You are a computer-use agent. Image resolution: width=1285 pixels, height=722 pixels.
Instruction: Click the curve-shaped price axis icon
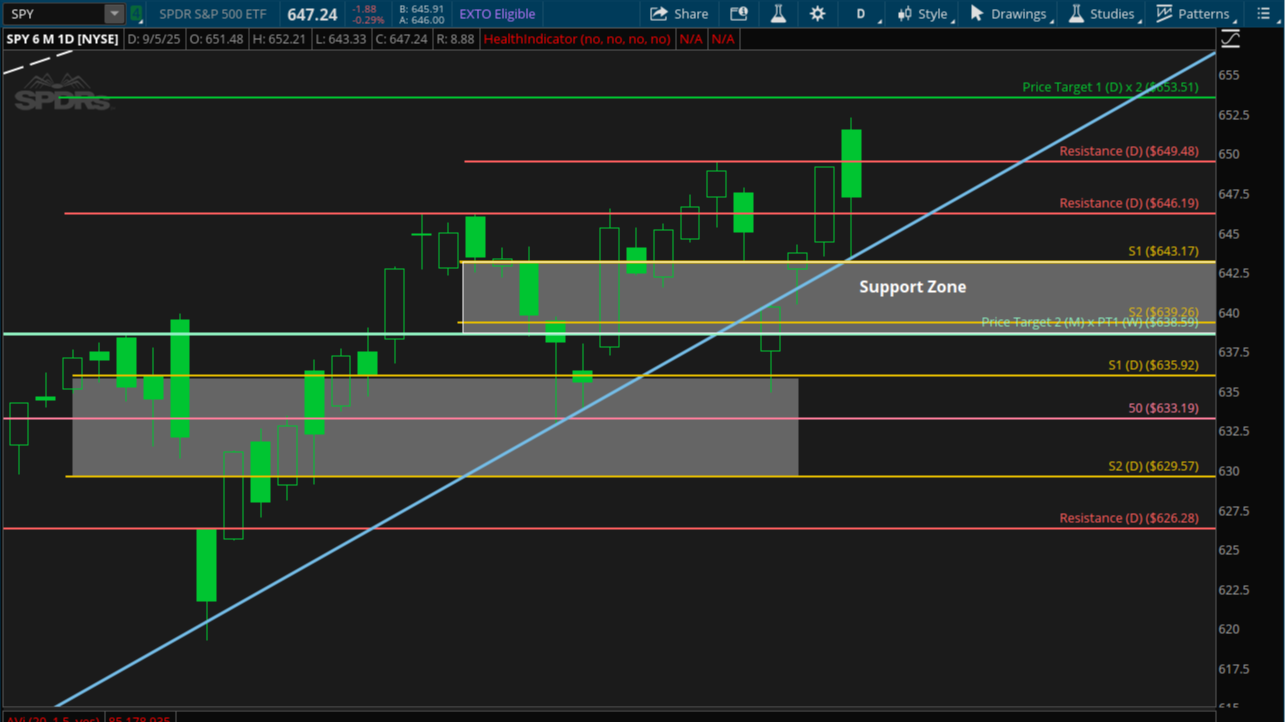click(x=1231, y=39)
